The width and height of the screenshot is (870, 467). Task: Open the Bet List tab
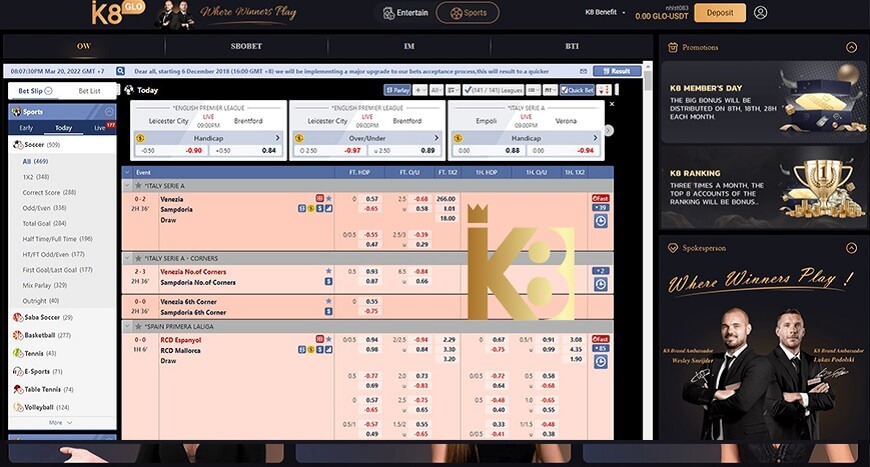point(89,90)
